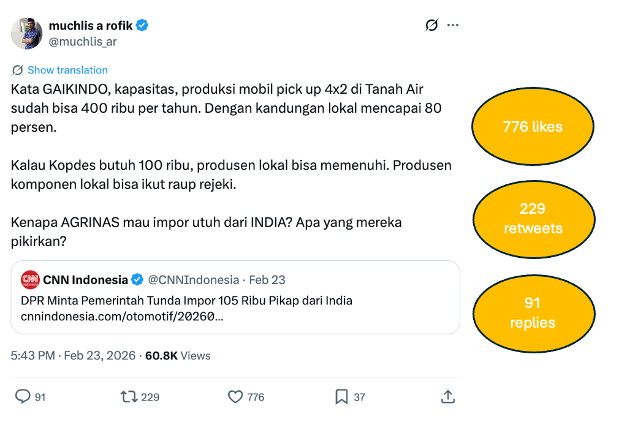Click the blue verified badge beside muchlis a rofik
Image resolution: width=620 pixels, height=426 pixels.
pos(143,25)
